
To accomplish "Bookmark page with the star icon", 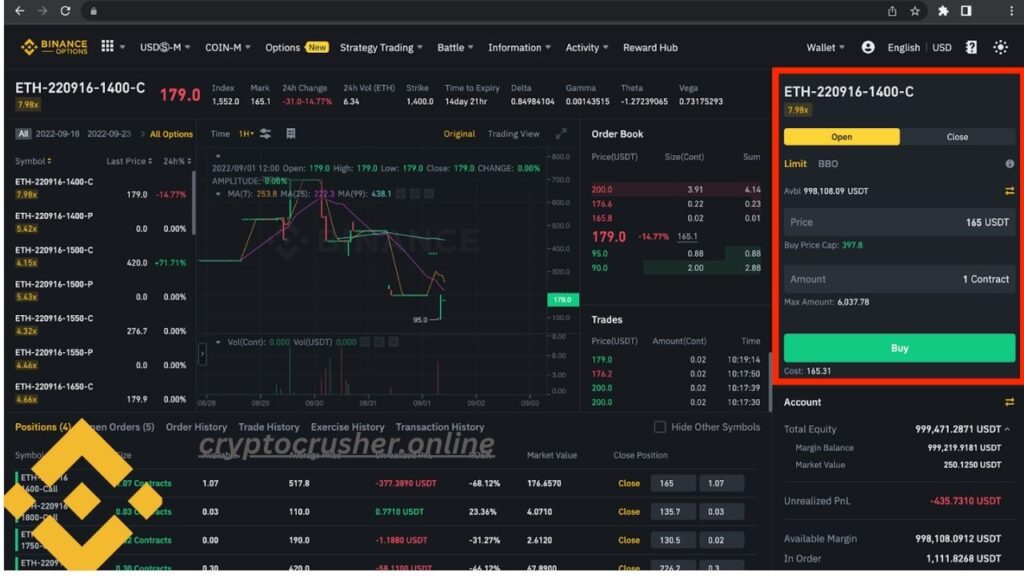I will pyautogui.click(x=915, y=11).
